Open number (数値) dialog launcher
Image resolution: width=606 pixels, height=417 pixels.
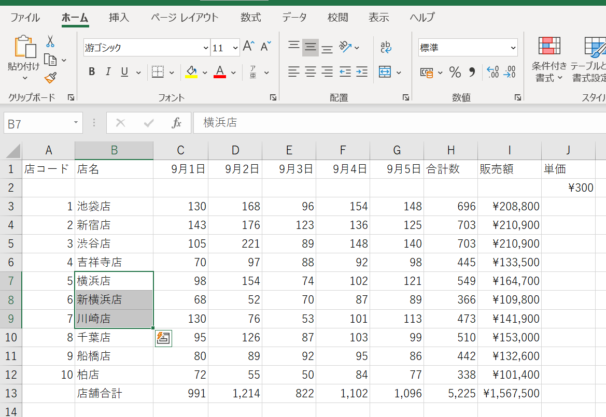[517, 97]
